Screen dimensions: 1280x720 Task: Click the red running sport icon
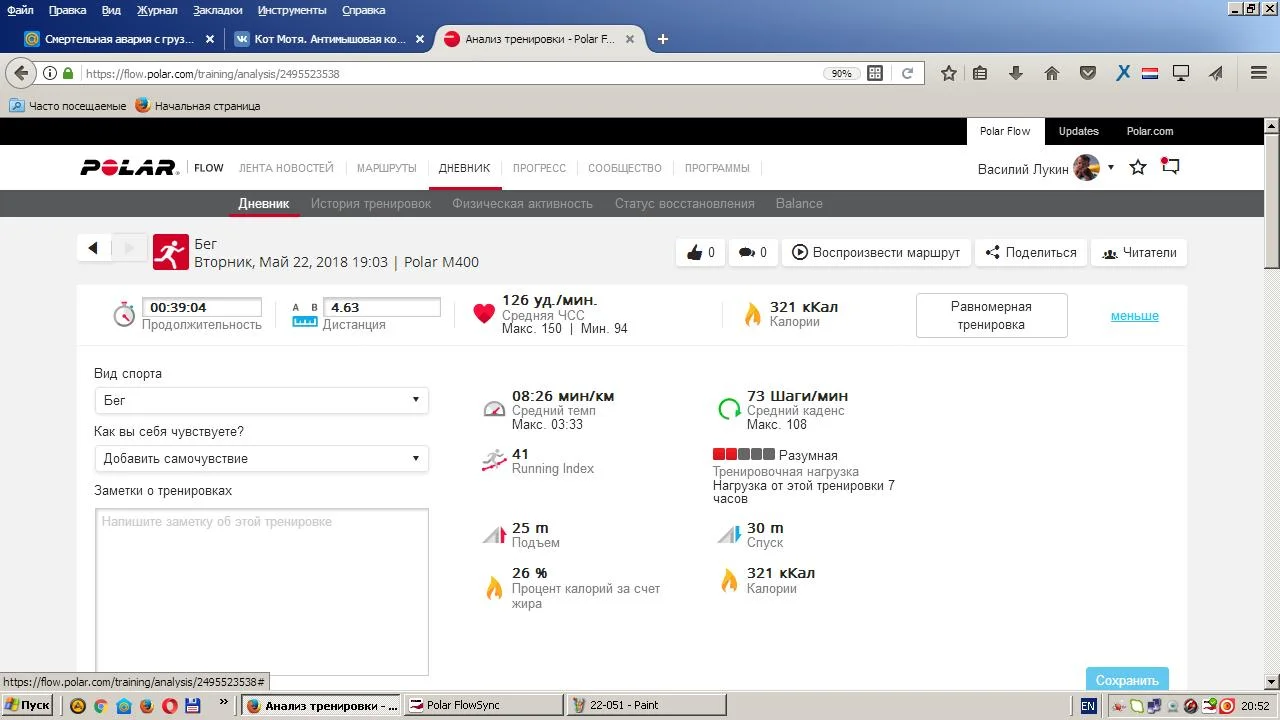171,252
